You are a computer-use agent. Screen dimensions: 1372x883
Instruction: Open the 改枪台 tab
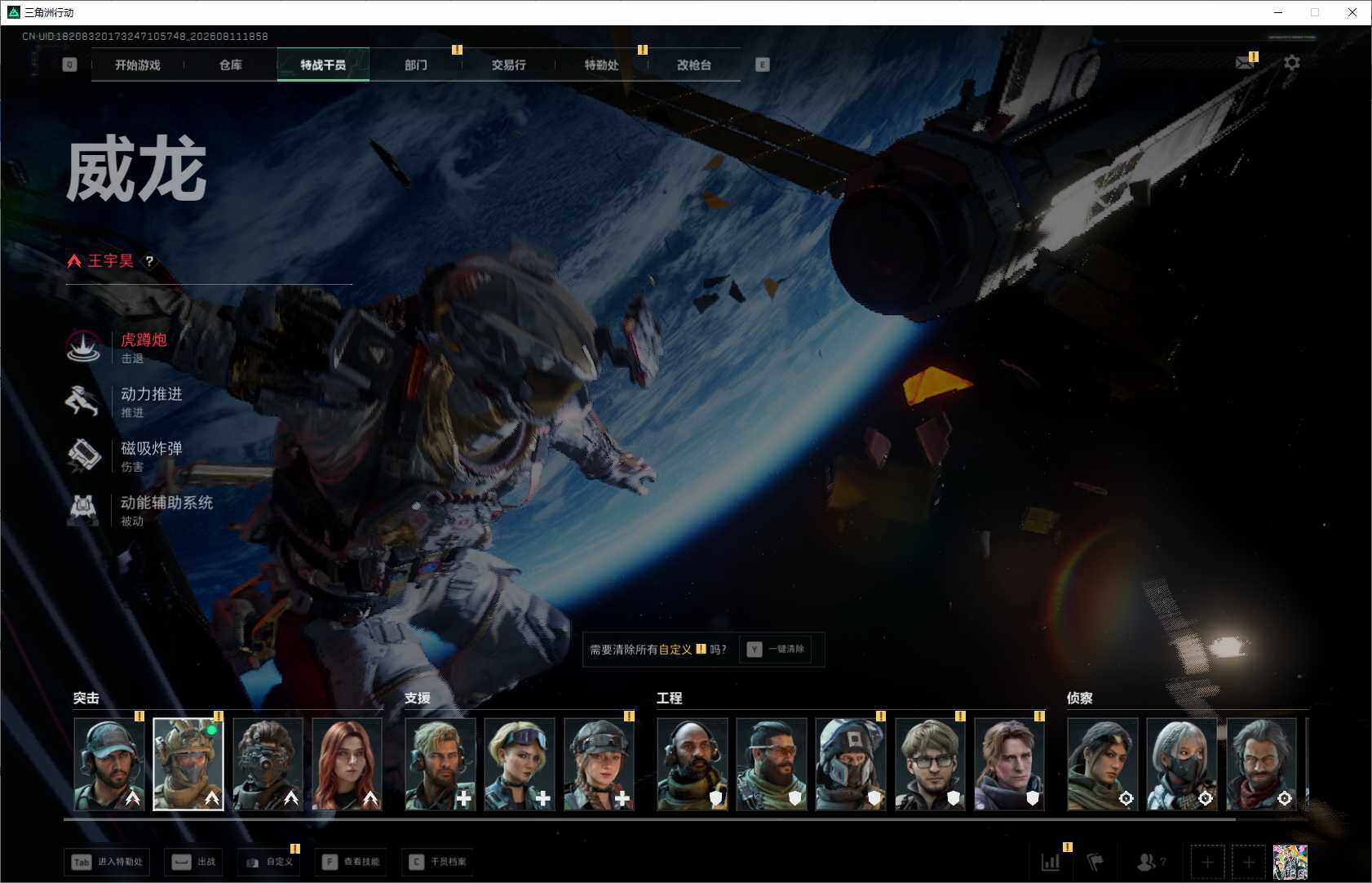pos(694,64)
